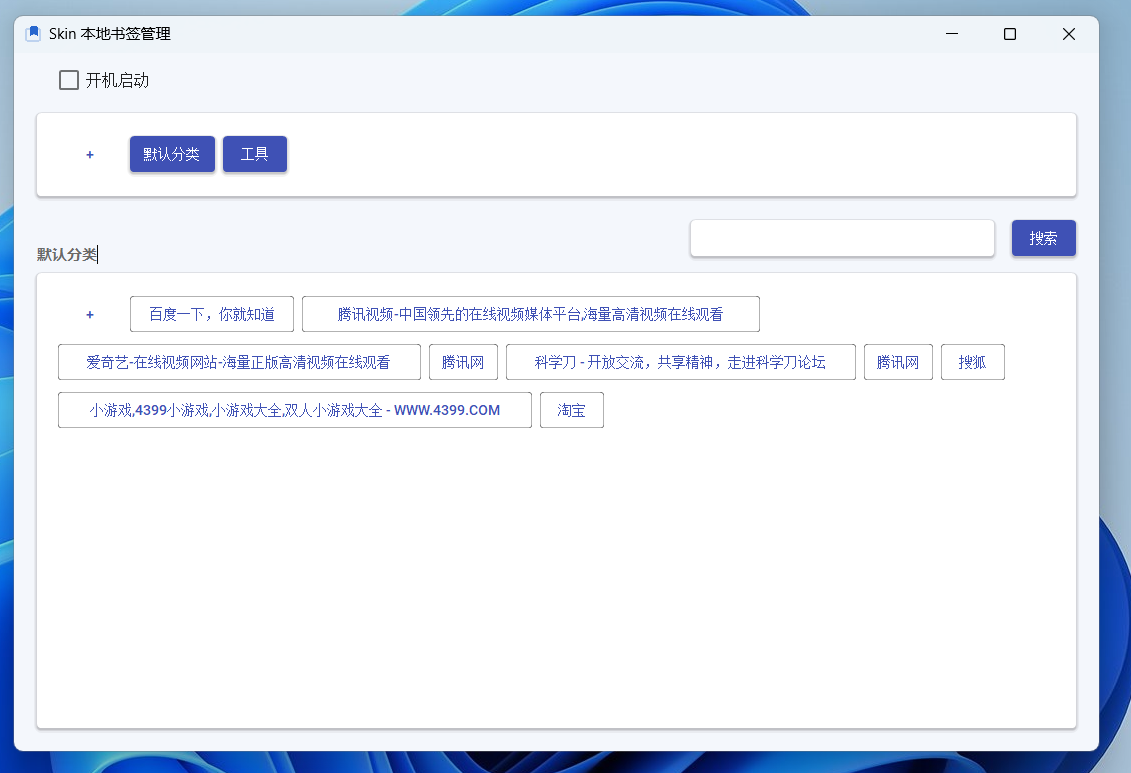This screenshot has height=773, width=1131.
Task: Click the plus icon to add a bookmark
Action: pos(89,314)
